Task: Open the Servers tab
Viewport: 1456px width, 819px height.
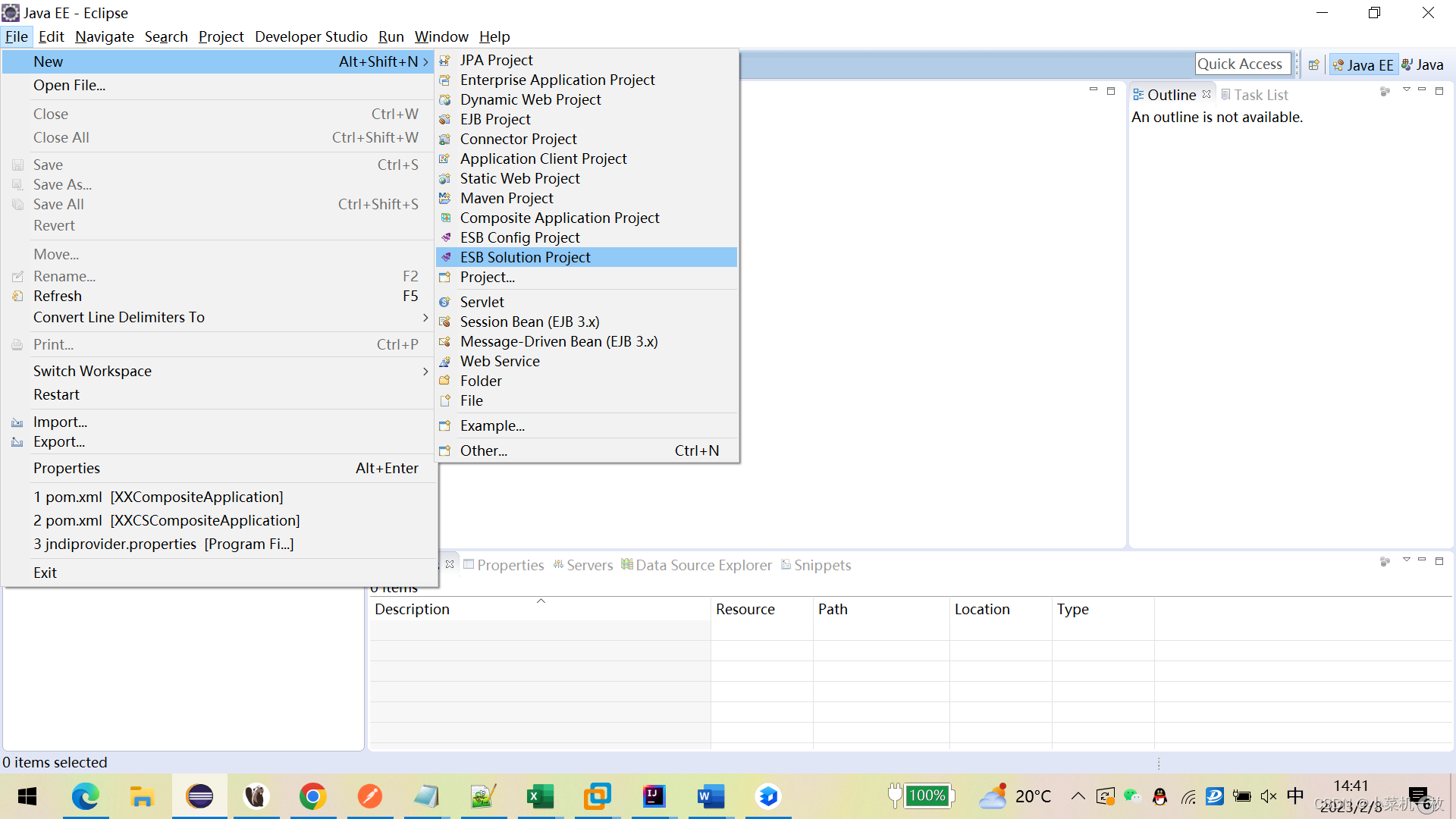Action: click(588, 565)
